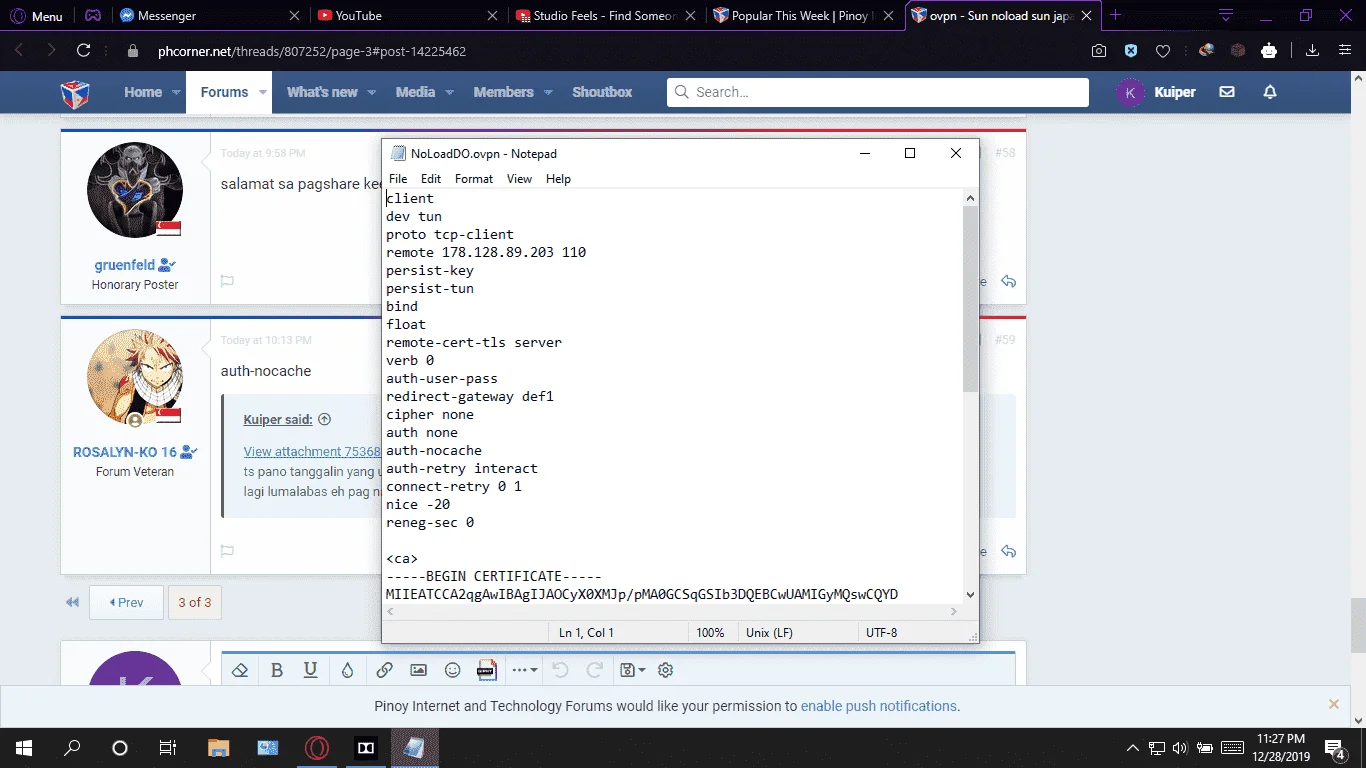Open the text color droplet tool
1366x768 pixels.
tap(347, 670)
